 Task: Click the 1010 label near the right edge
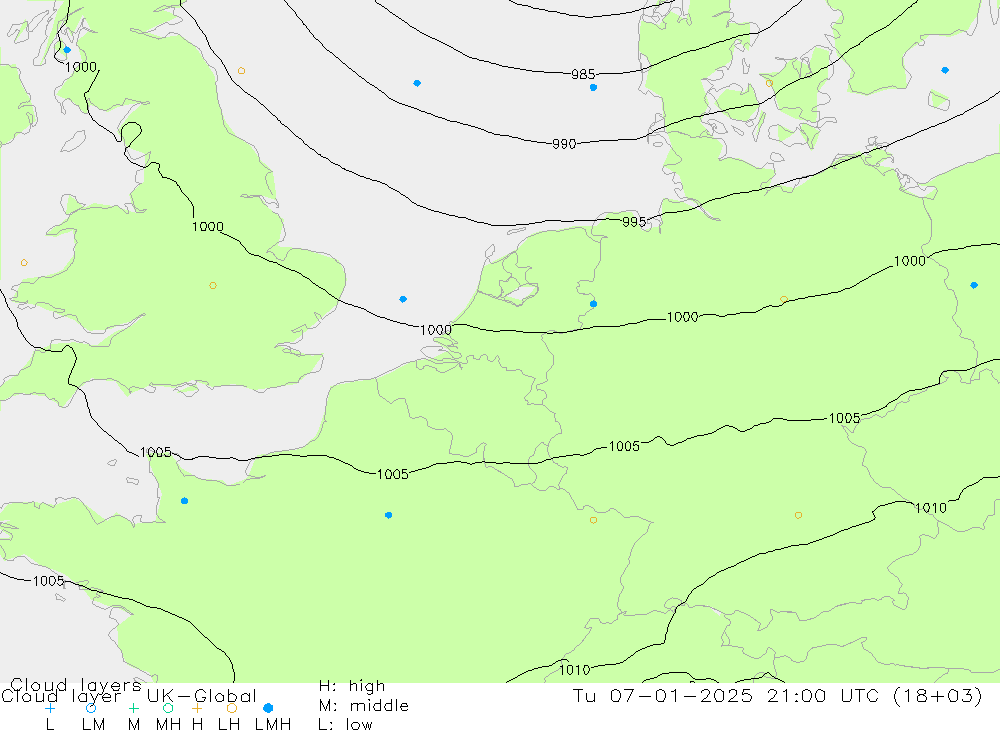pyautogui.click(x=931, y=508)
